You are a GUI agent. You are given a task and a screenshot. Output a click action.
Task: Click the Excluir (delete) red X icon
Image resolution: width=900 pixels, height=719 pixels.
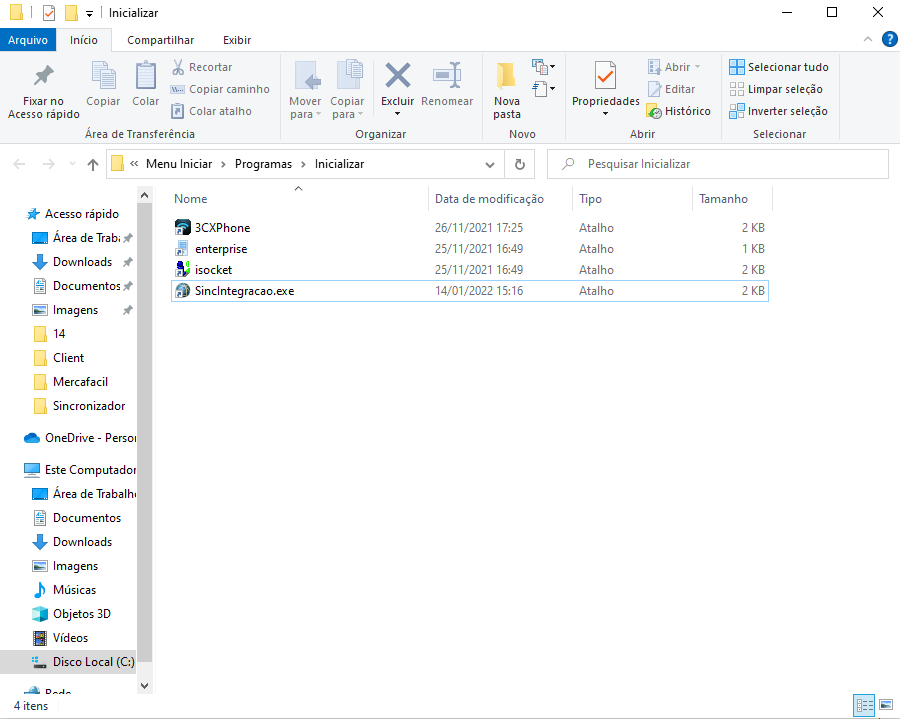tap(397, 76)
